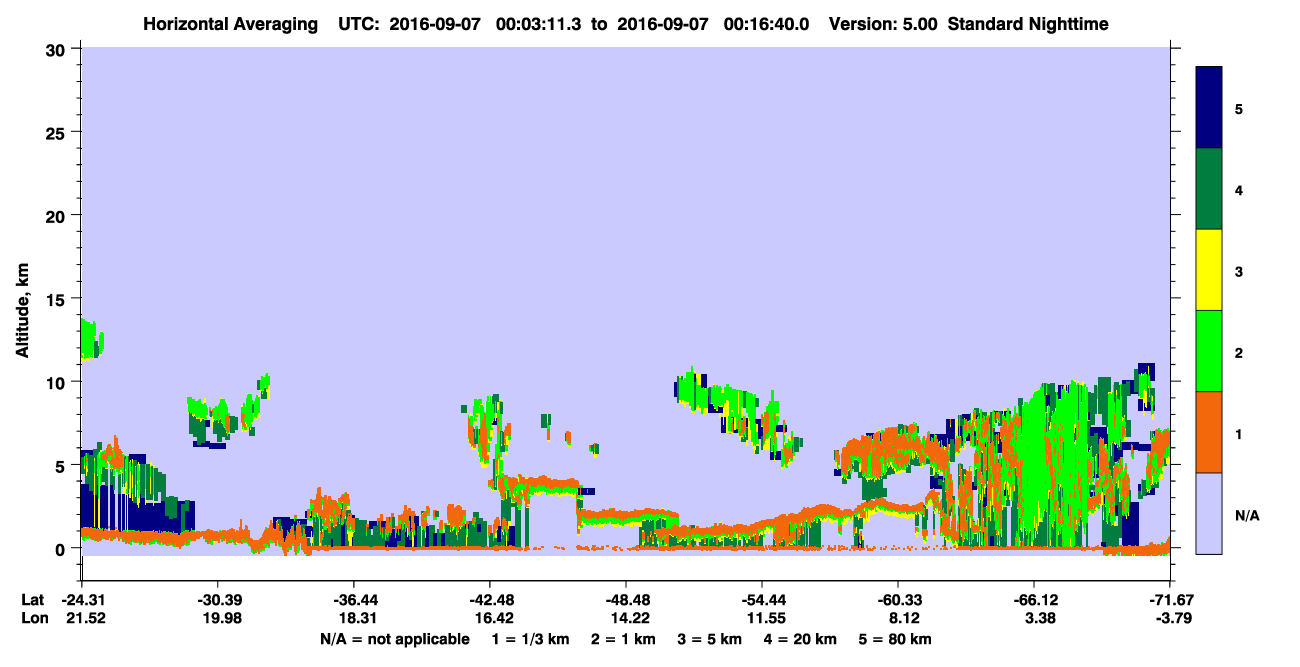
Task: Click the altitude tick label 25
Action: (x=58, y=132)
